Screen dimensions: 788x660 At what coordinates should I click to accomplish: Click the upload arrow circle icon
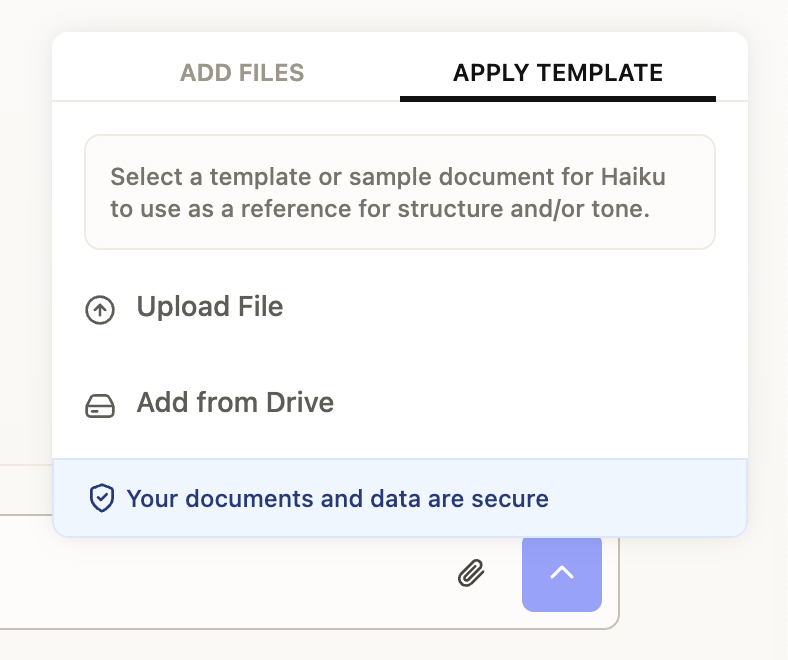[99, 310]
